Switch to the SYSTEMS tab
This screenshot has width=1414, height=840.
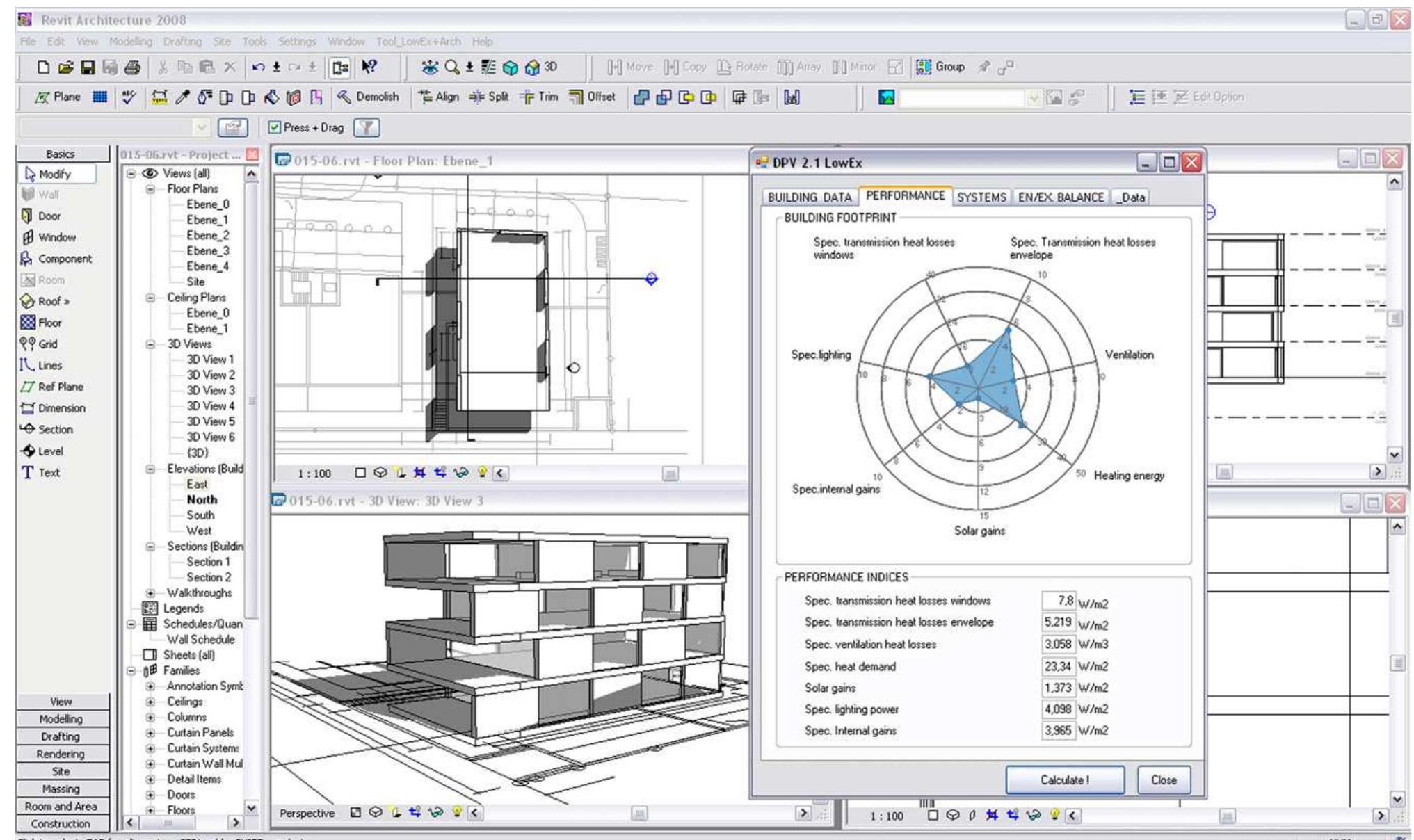pyautogui.click(x=981, y=197)
